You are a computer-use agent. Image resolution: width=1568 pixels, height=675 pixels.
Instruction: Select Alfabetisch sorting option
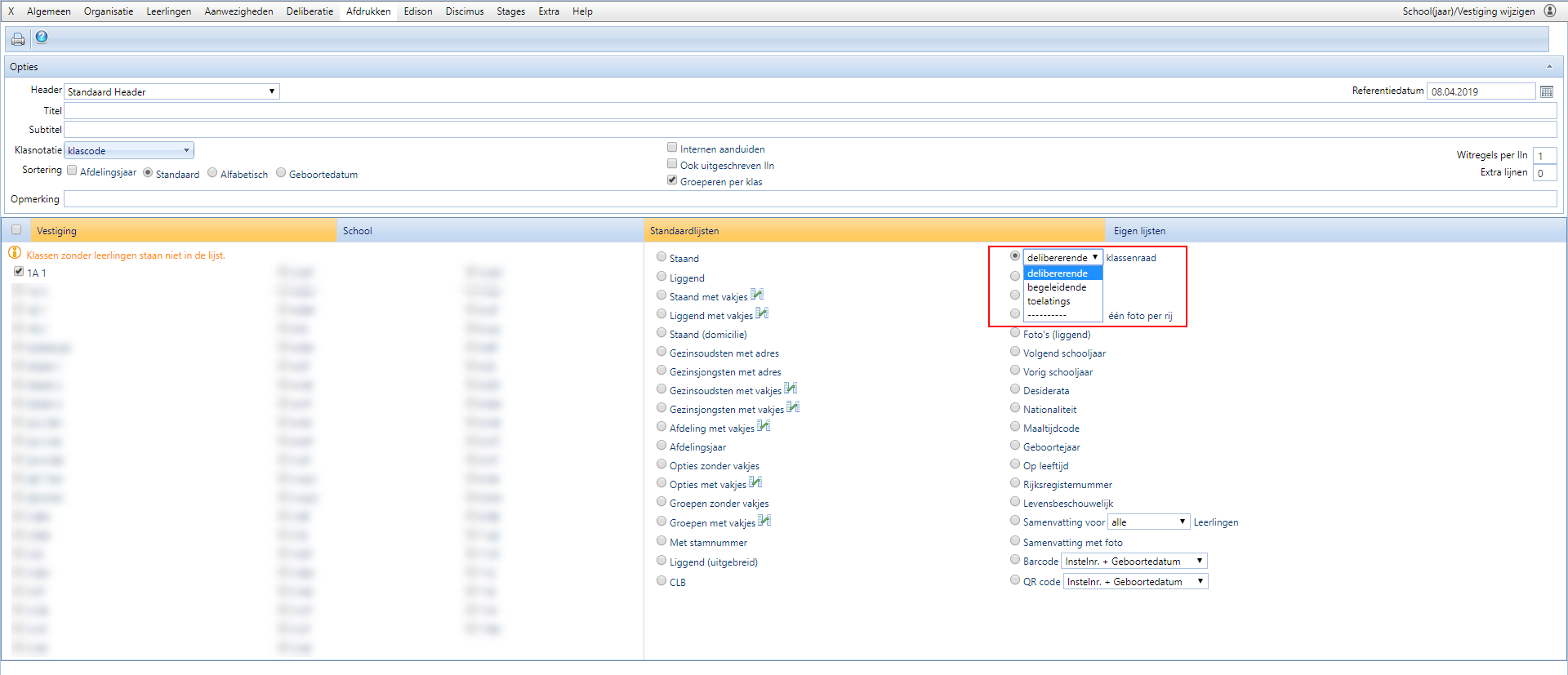pos(212,173)
